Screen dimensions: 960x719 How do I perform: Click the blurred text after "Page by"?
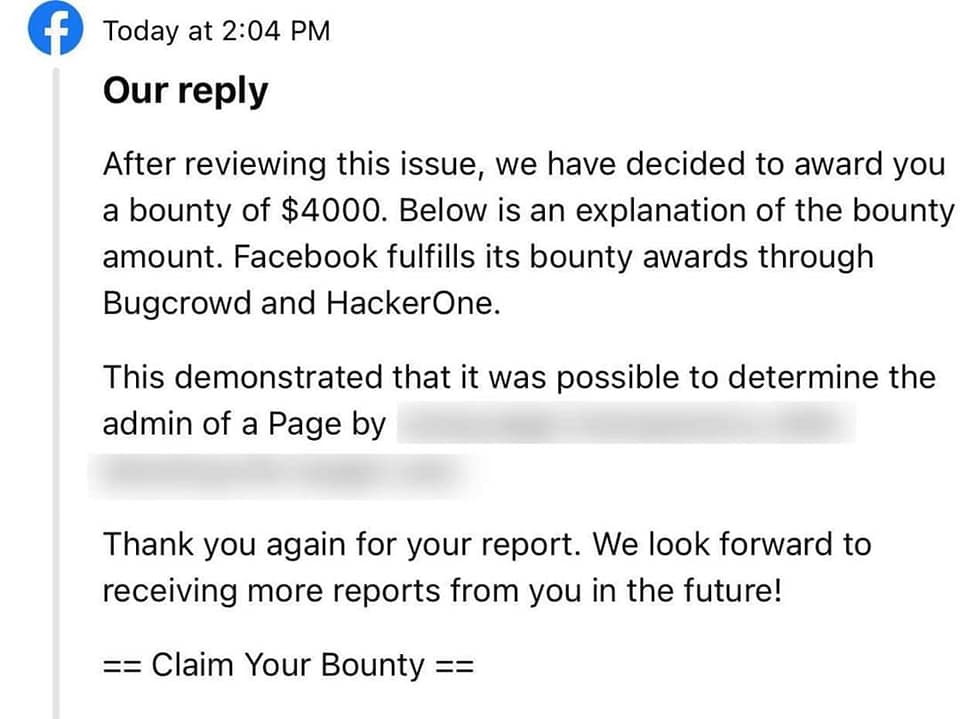[x=626, y=423]
